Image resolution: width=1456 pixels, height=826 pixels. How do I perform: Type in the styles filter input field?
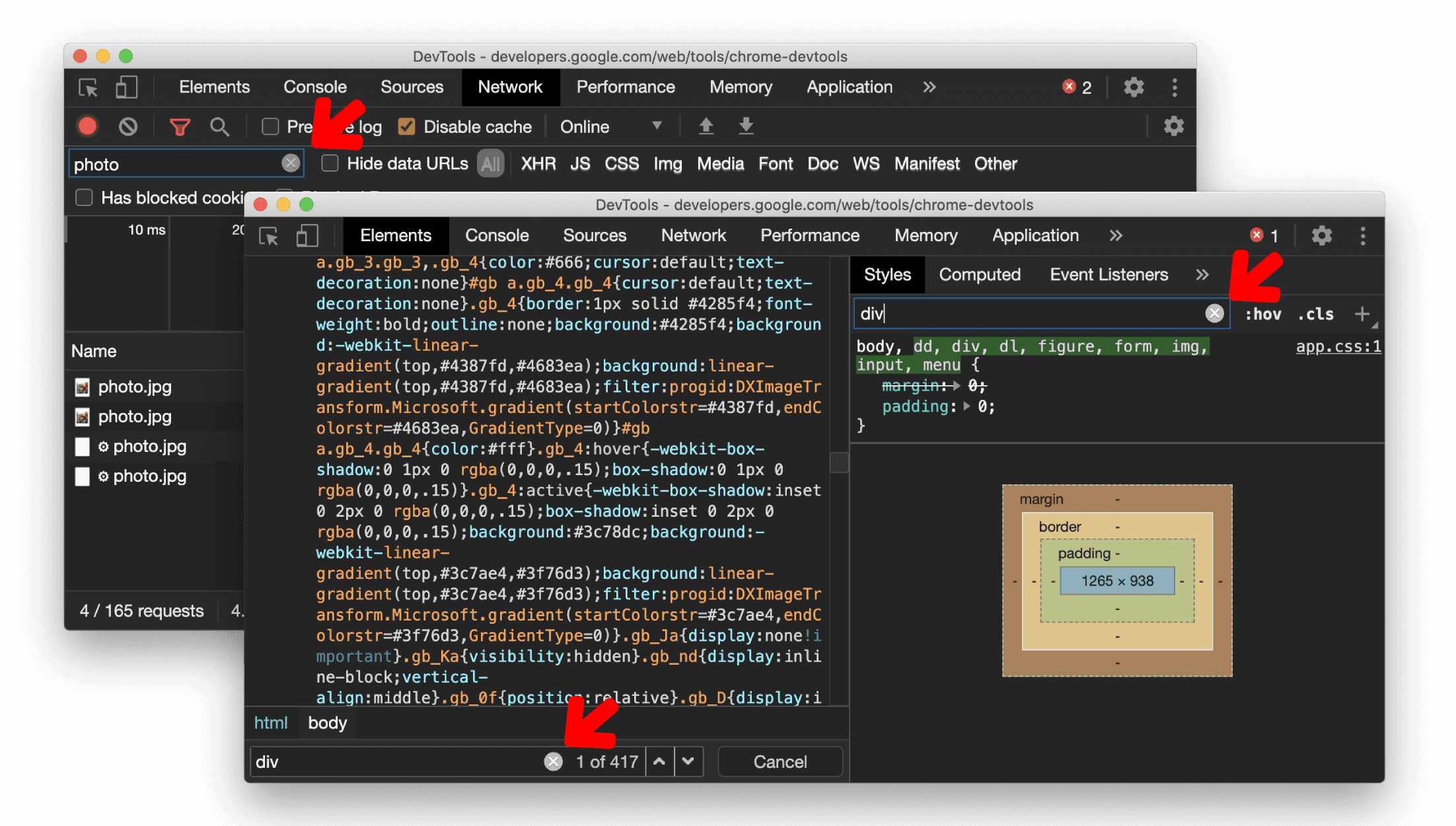click(1034, 313)
